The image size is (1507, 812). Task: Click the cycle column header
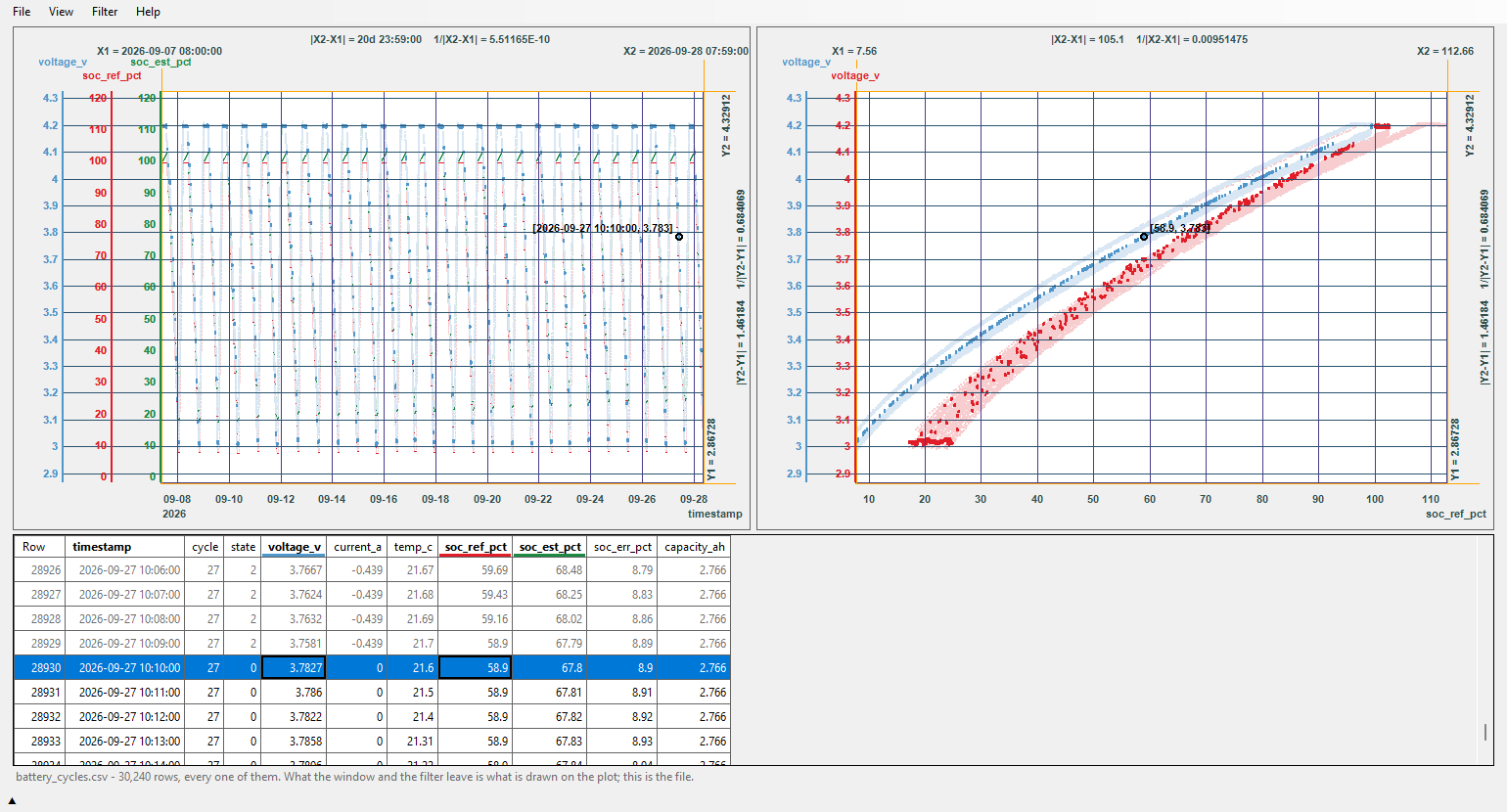pyautogui.click(x=205, y=547)
